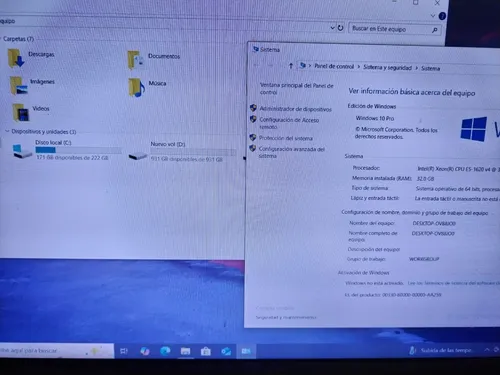Click the Buscar en Este equipo field
This screenshot has height=375, width=500.
395,29
